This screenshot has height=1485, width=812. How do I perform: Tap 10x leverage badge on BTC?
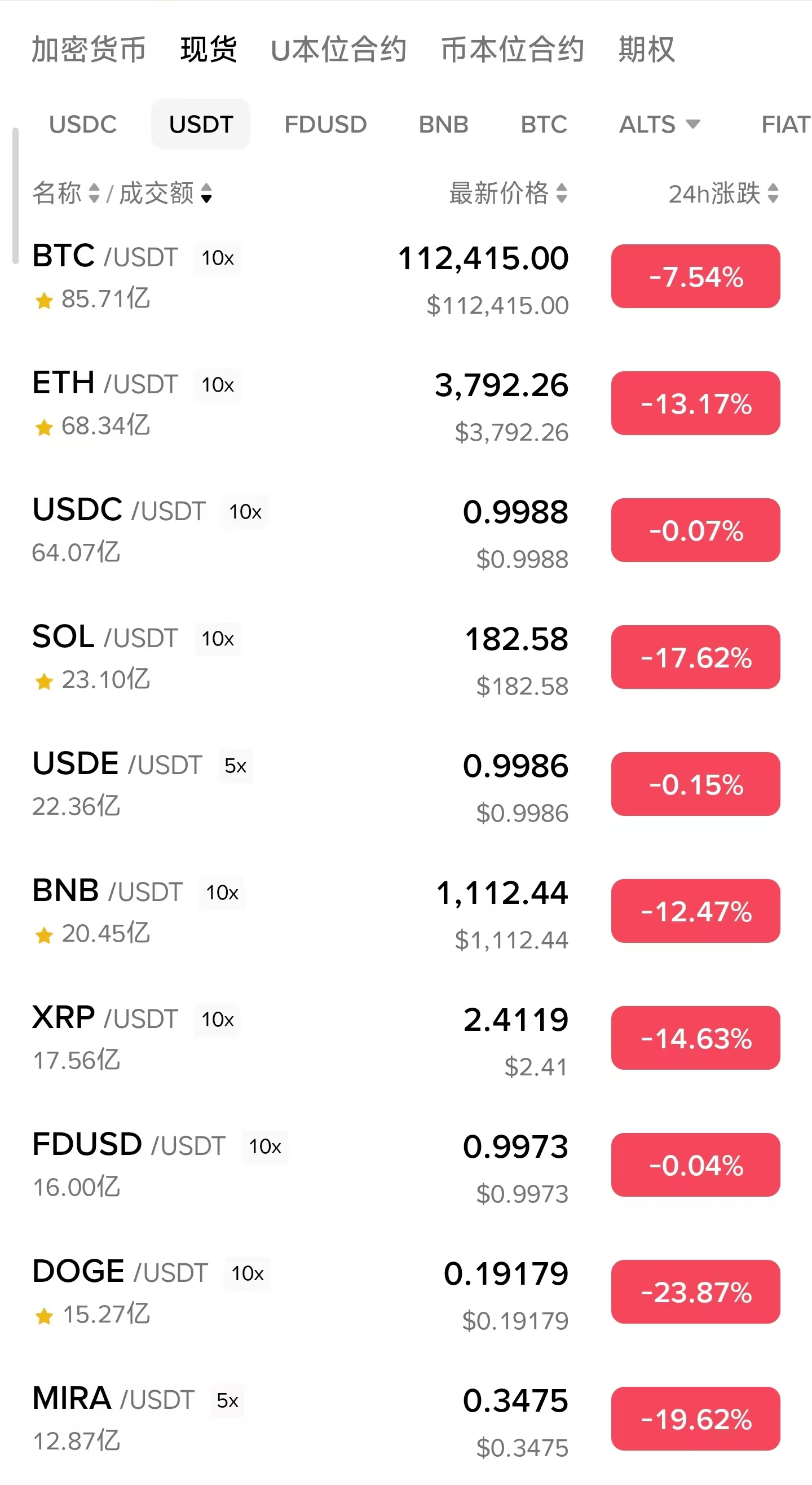coord(217,258)
